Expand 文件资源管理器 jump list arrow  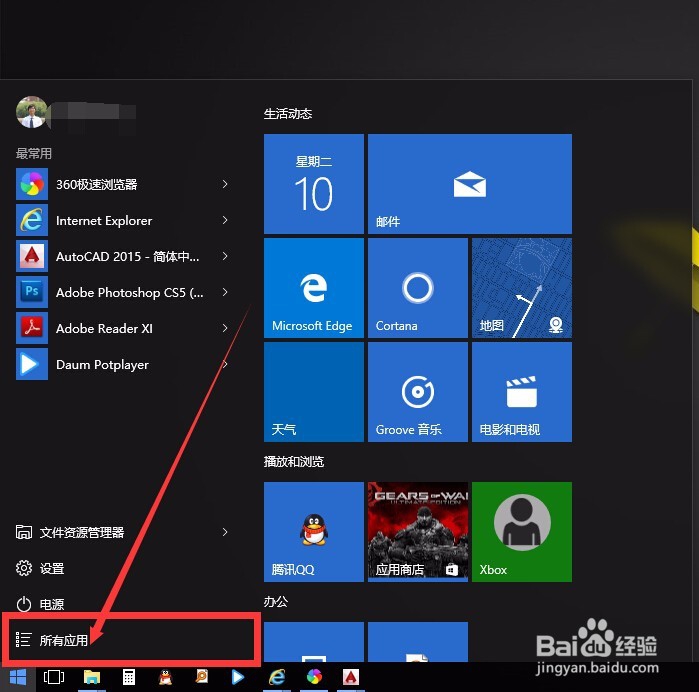tap(225, 532)
